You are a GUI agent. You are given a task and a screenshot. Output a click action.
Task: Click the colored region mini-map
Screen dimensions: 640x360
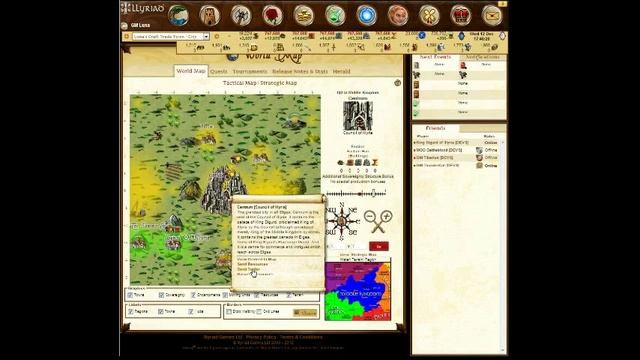click(358, 291)
